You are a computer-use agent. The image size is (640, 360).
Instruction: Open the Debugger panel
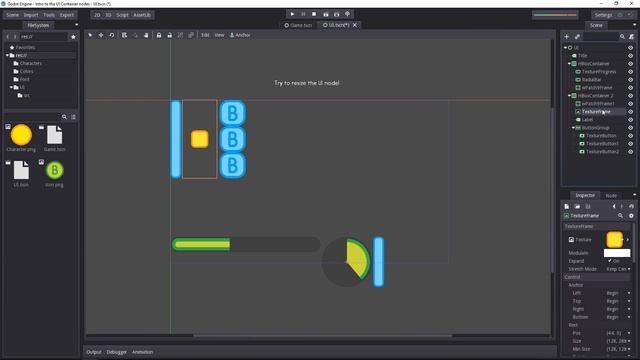point(117,352)
